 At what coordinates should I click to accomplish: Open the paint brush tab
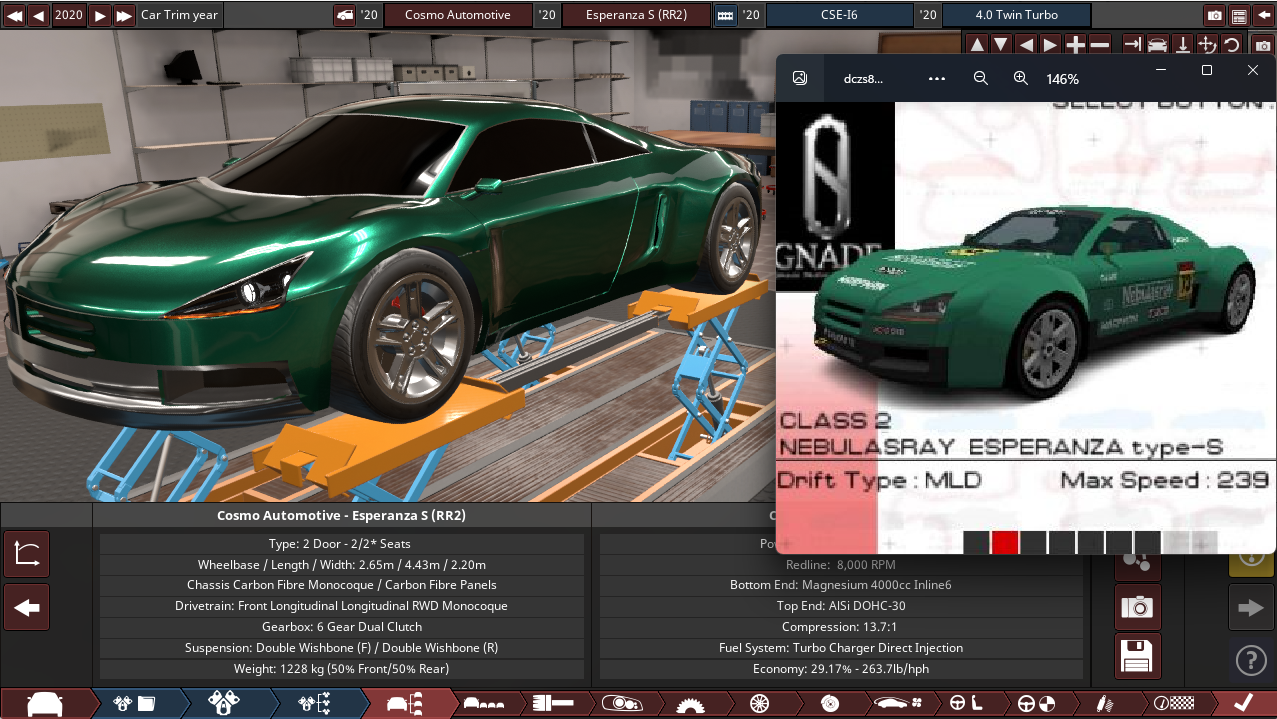click(x=552, y=703)
